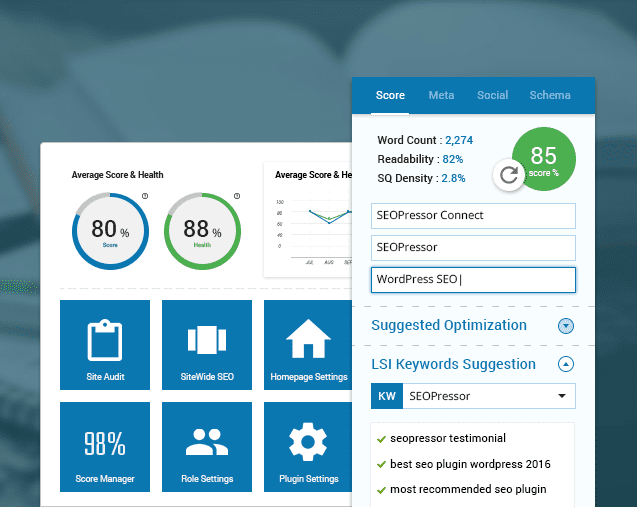The height and width of the screenshot is (507, 637).
Task: Open Score Manager 98% tile
Action: coord(105,447)
